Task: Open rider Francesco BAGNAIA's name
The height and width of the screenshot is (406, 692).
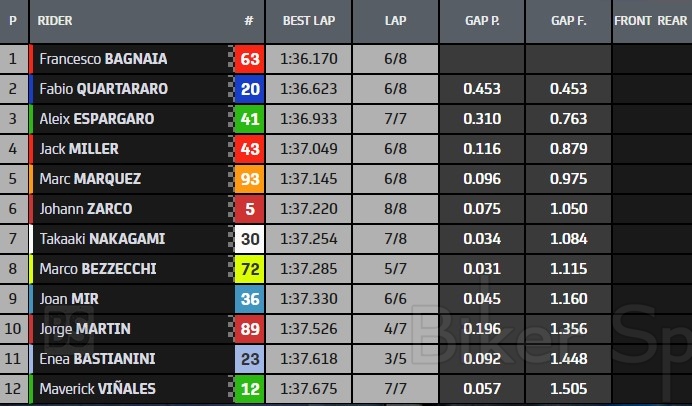Action: [x=103, y=59]
